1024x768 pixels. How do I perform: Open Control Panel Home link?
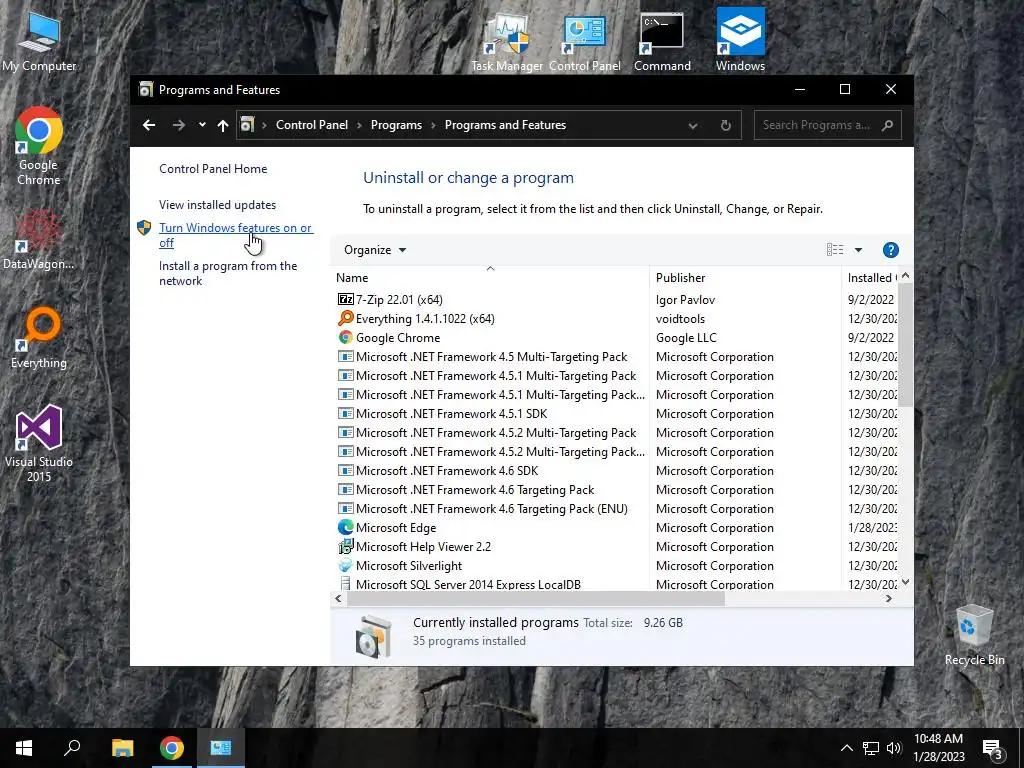[213, 168]
